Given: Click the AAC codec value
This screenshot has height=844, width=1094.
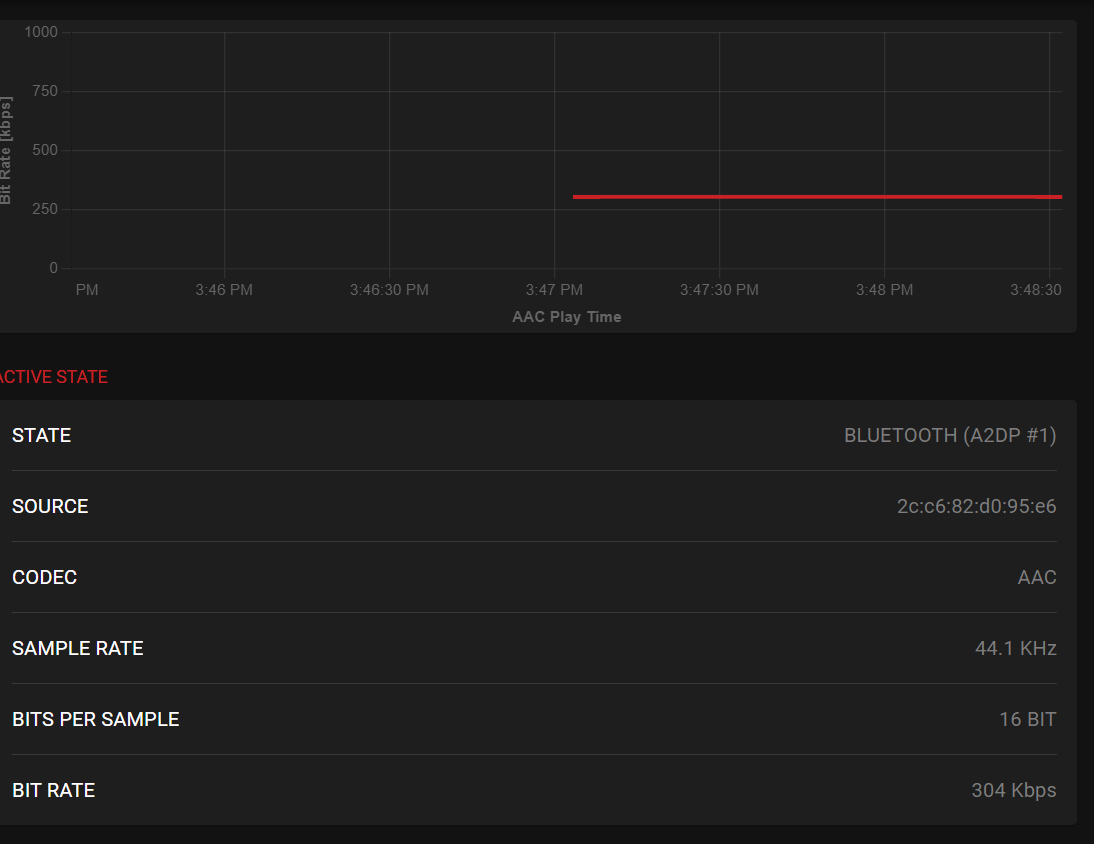Looking at the screenshot, I should (1037, 577).
